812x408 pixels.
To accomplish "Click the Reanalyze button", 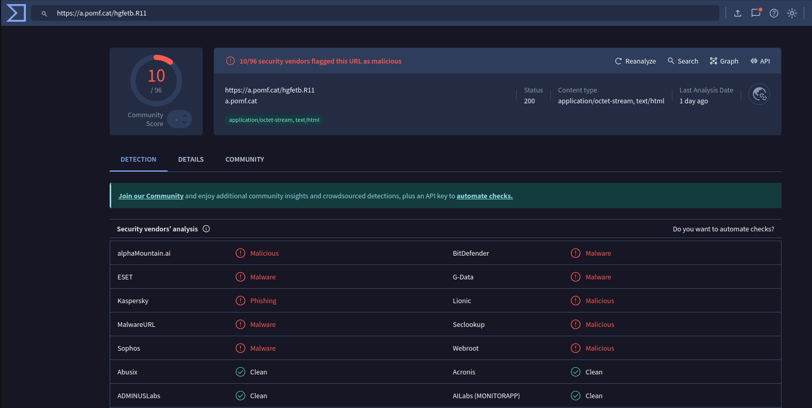I will [635, 61].
